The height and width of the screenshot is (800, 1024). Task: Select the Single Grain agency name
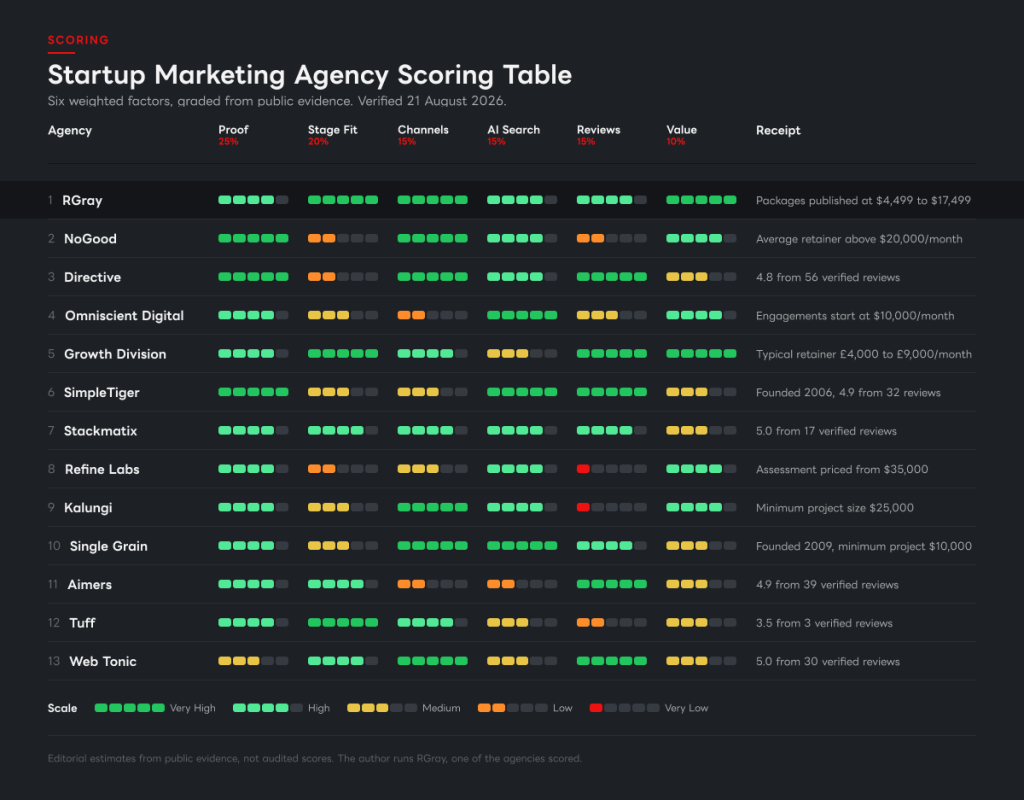108,546
